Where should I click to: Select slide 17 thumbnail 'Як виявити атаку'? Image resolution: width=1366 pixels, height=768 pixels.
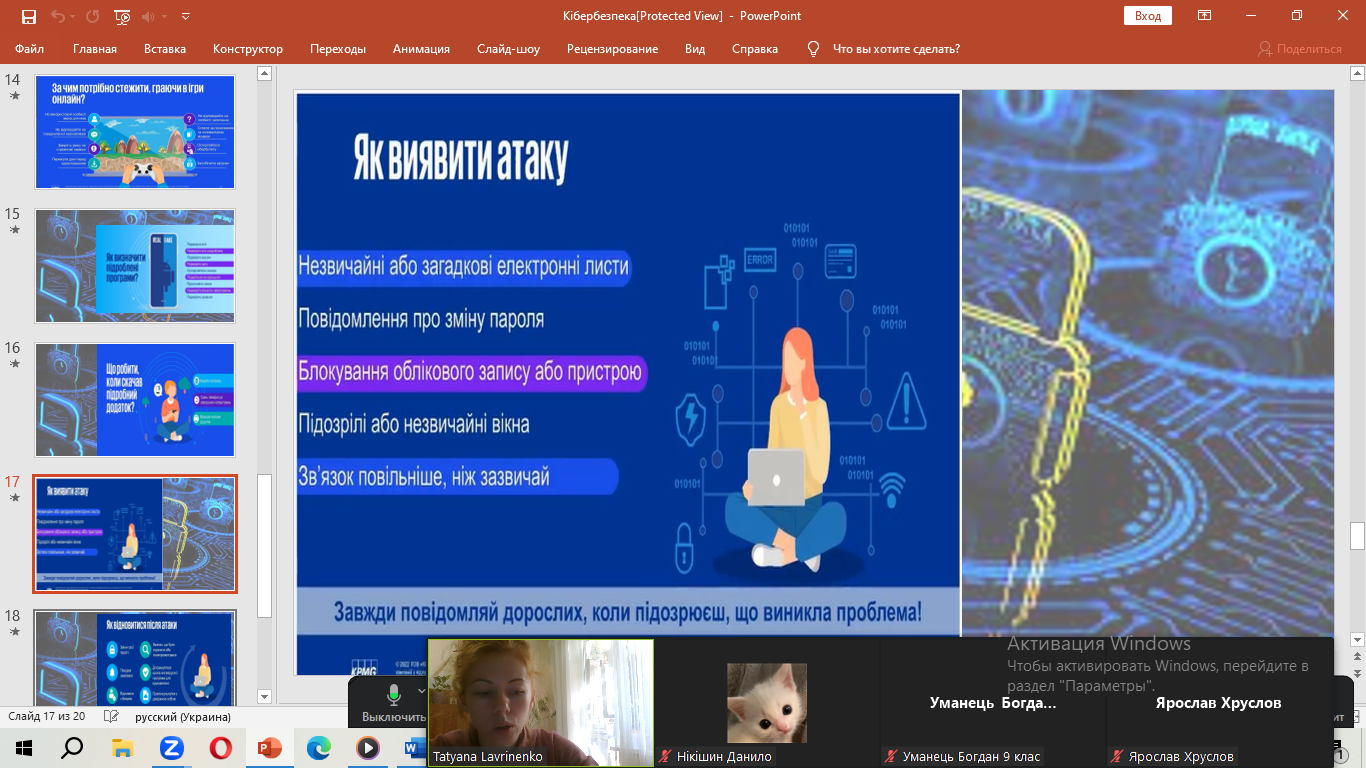(135, 534)
